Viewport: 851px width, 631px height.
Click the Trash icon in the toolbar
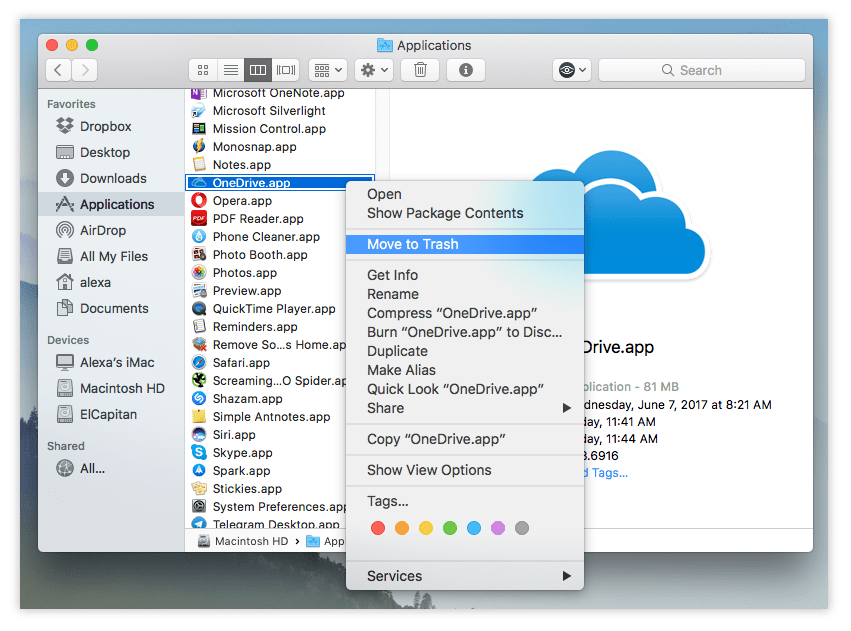tap(419, 70)
